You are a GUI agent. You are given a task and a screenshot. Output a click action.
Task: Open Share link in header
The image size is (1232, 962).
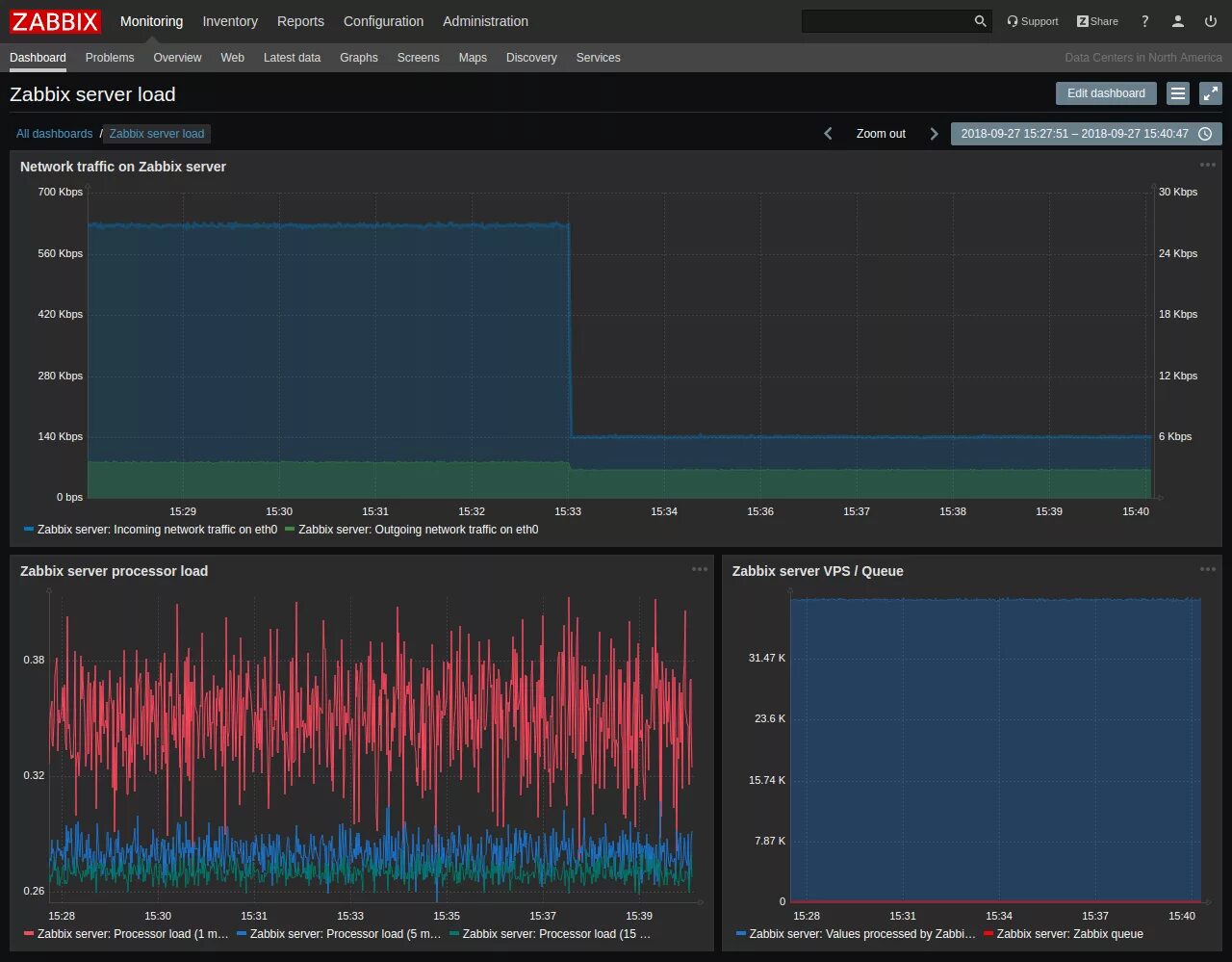[x=1097, y=21]
